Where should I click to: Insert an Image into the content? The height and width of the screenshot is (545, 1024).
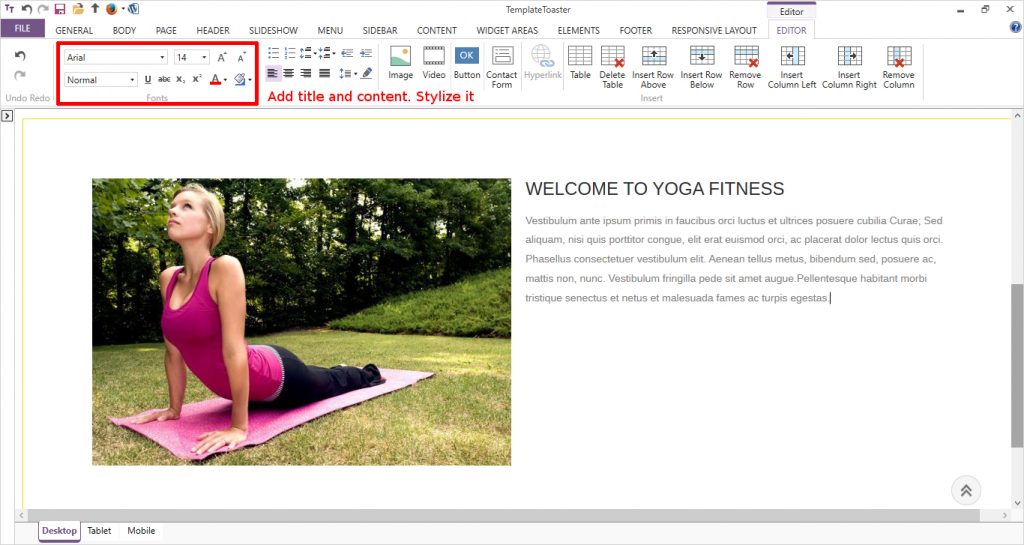[x=400, y=62]
